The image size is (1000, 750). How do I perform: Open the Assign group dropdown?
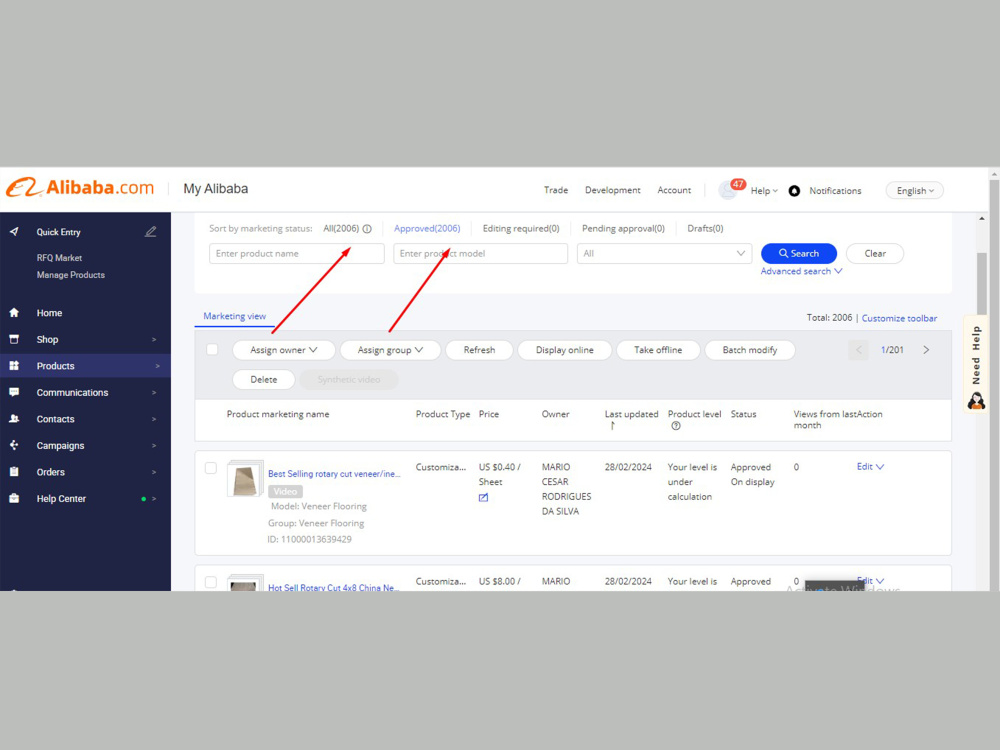[x=390, y=349]
